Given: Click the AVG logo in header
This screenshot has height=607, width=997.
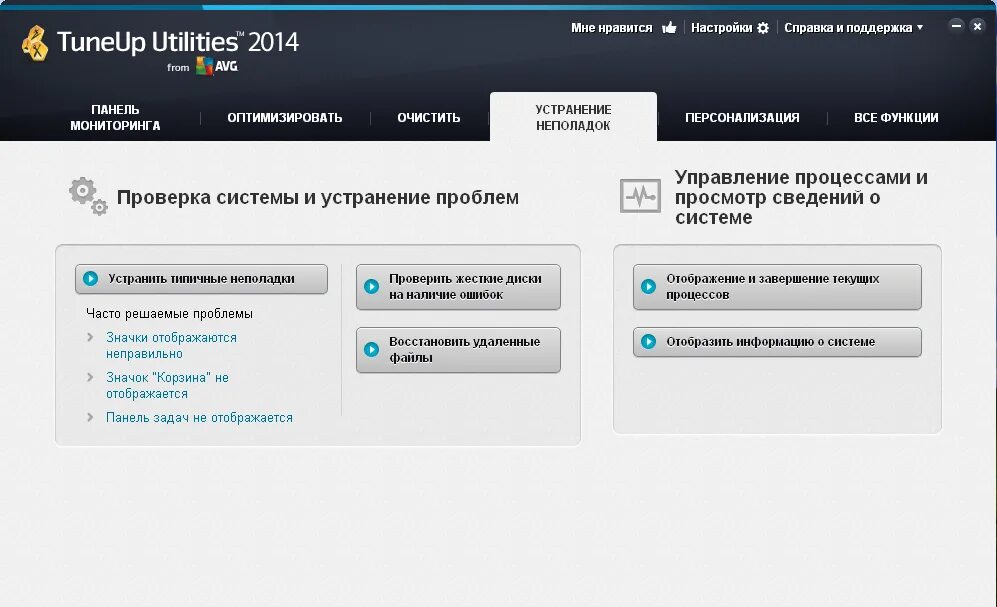Looking at the screenshot, I should tap(216, 66).
